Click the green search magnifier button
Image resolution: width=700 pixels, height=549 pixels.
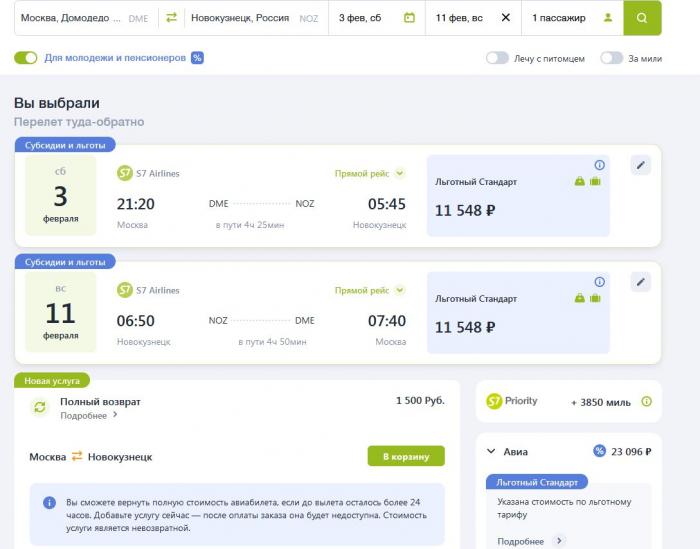[x=642, y=18]
